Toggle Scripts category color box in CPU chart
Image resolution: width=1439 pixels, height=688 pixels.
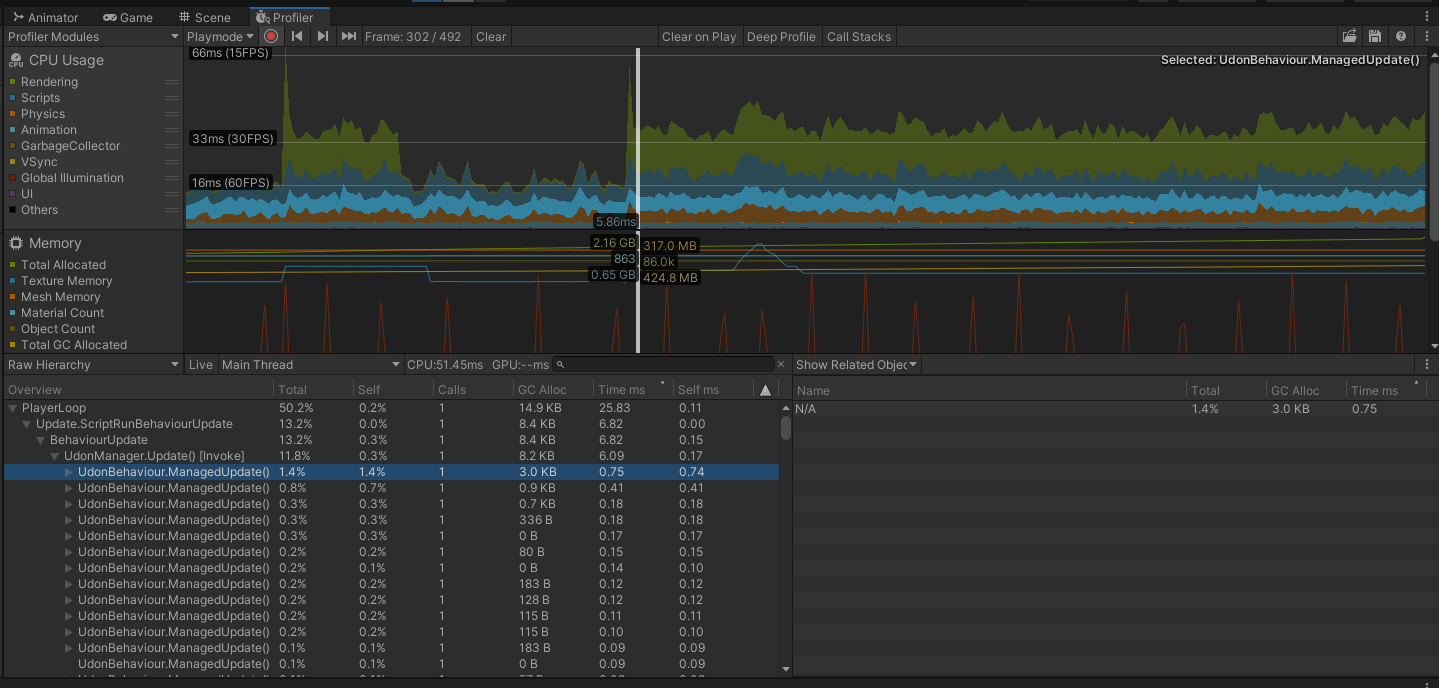[12, 98]
